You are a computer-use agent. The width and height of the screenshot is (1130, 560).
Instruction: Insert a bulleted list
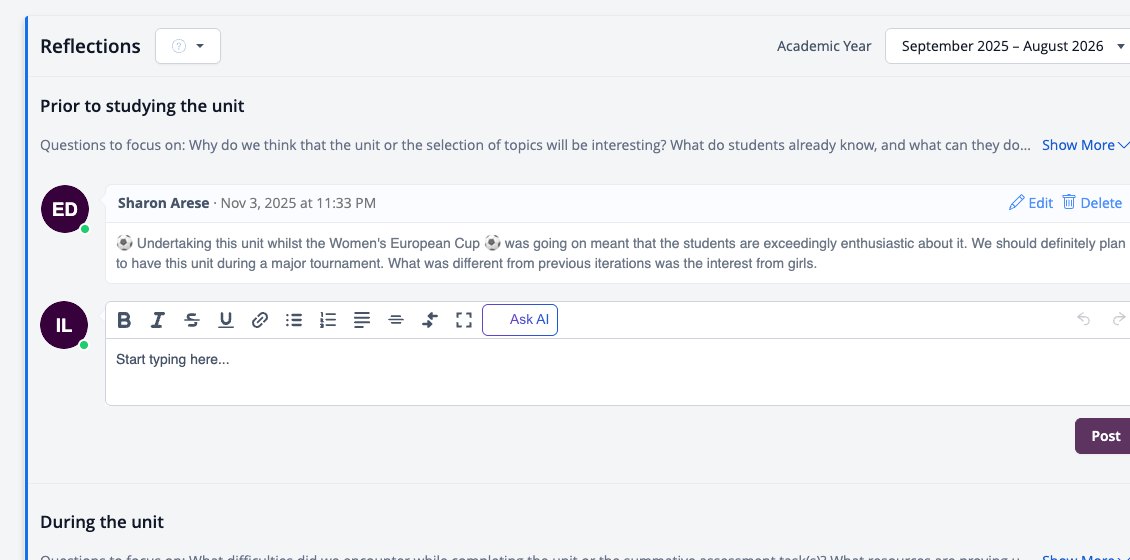[293, 320]
